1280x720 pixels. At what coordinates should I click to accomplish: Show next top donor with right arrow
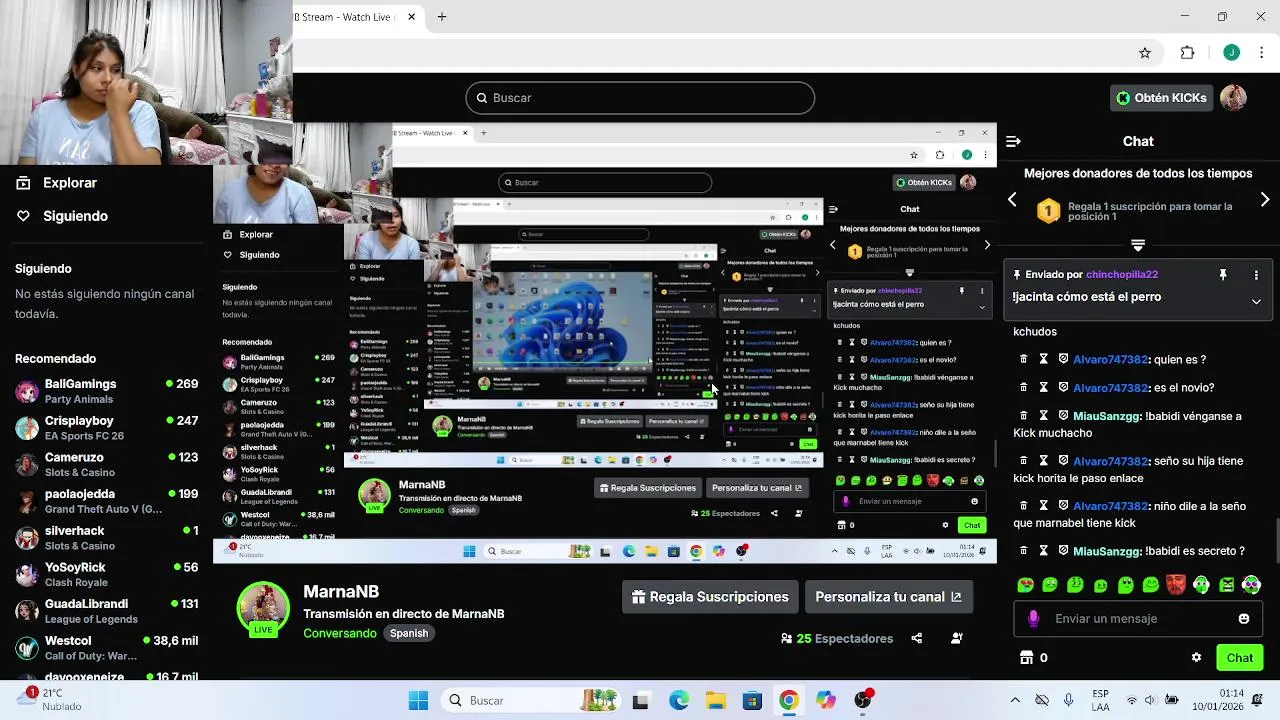(1265, 200)
